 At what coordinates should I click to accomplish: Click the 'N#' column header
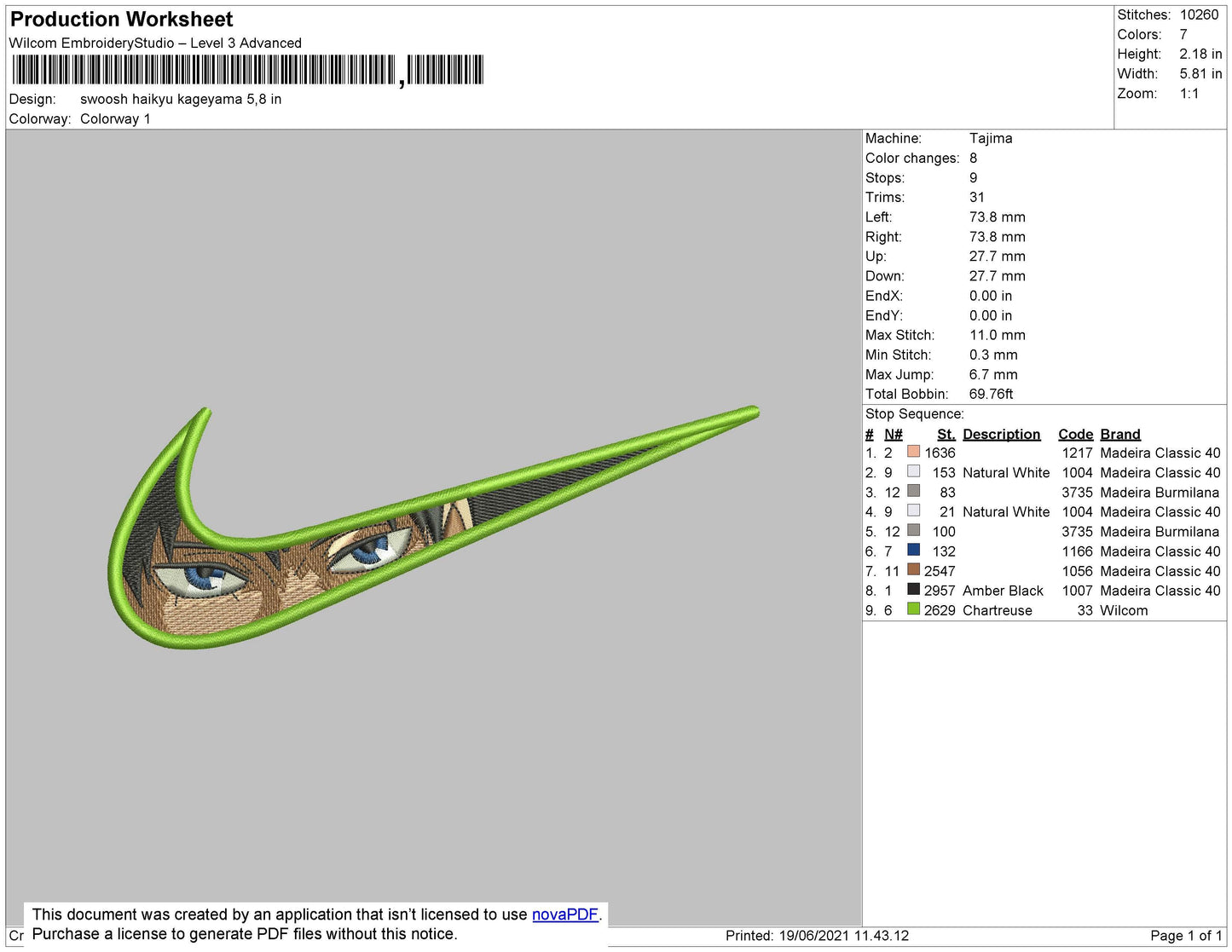(x=894, y=434)
